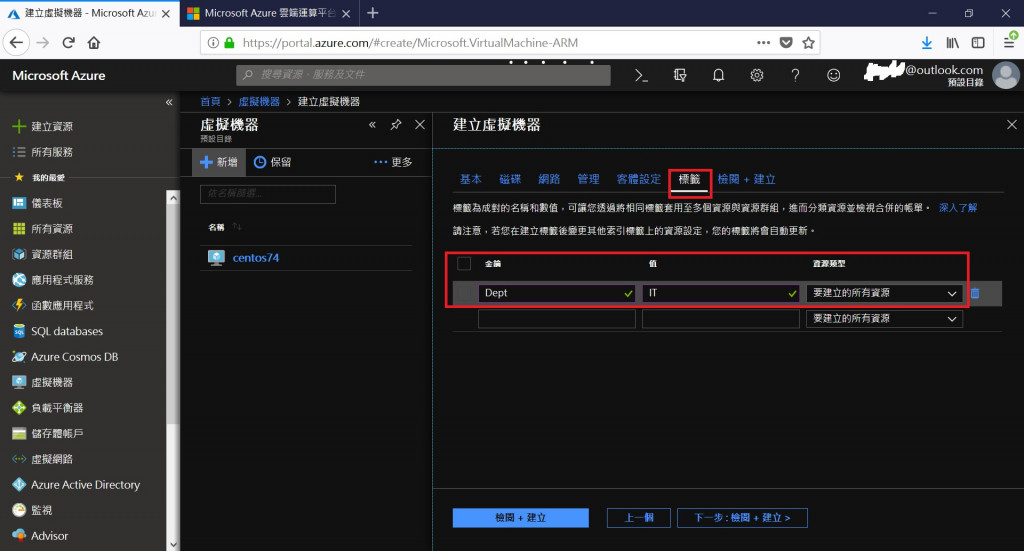Open directory and subscription filter icon
1024x551 pixels.
680,76
